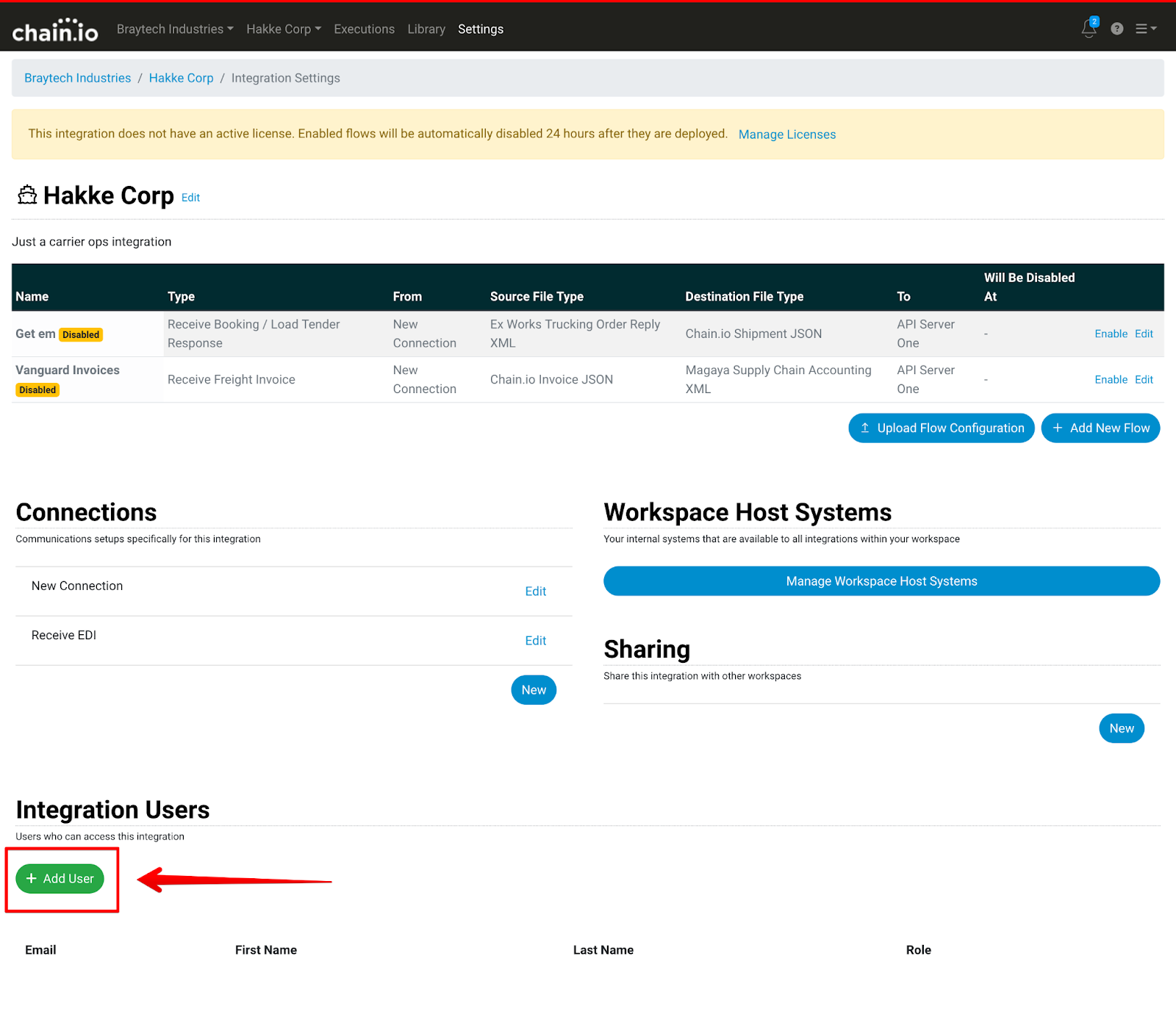Viewport: 1176px width, 1017px height.
Task: Open the notifications bell icon
Action: click(x=1089, y=28)
